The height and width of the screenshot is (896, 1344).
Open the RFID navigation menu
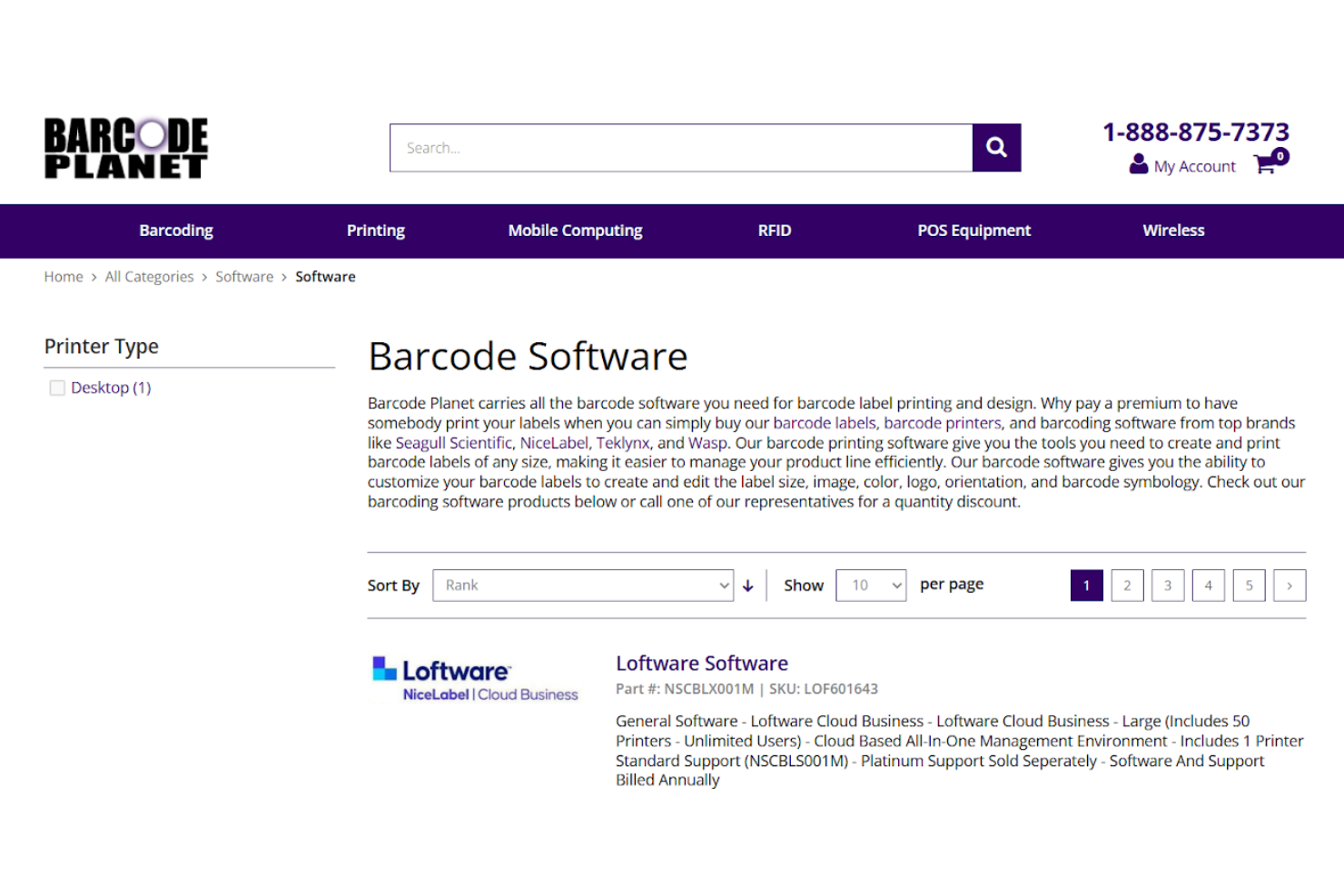pyautogui.click(x=774, y=230)
